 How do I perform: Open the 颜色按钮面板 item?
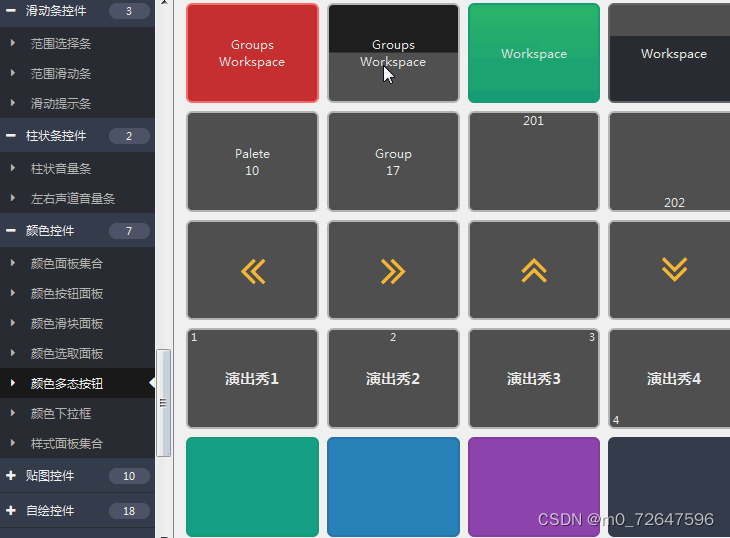pyautogui.click(x=77, y=294)
